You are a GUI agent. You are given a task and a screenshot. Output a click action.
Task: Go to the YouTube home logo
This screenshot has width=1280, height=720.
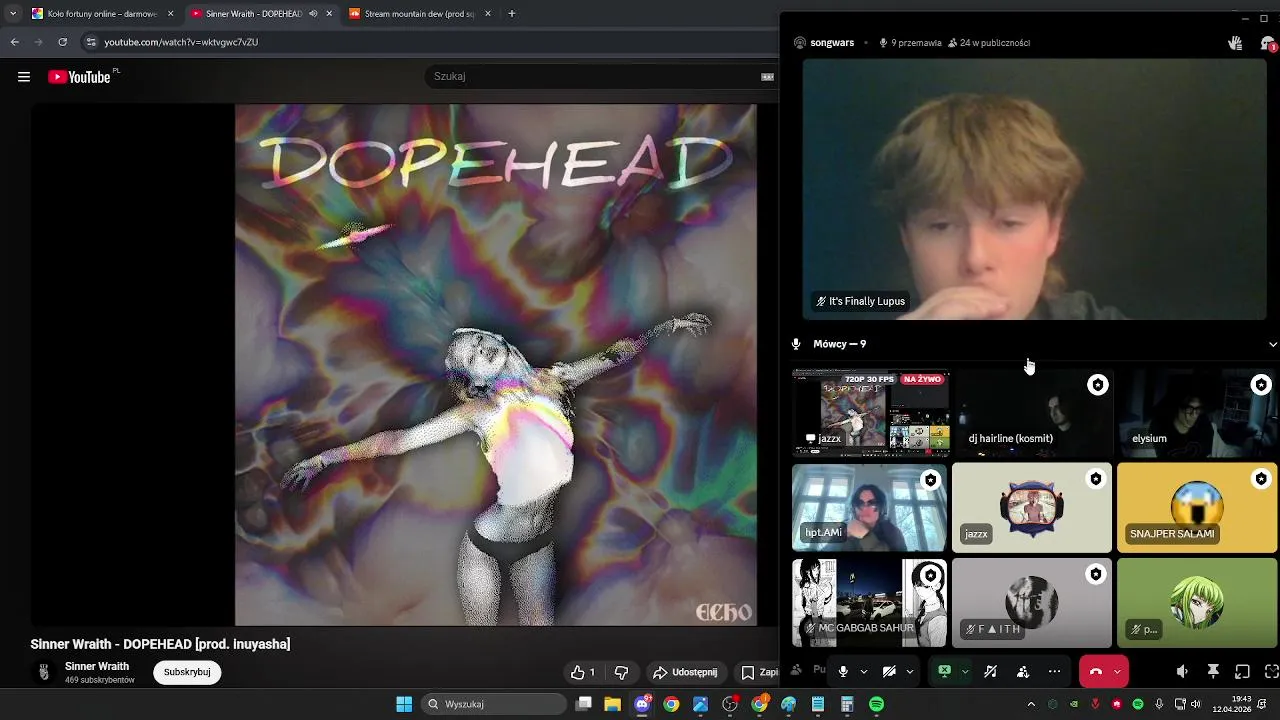[x=79, y=77]
